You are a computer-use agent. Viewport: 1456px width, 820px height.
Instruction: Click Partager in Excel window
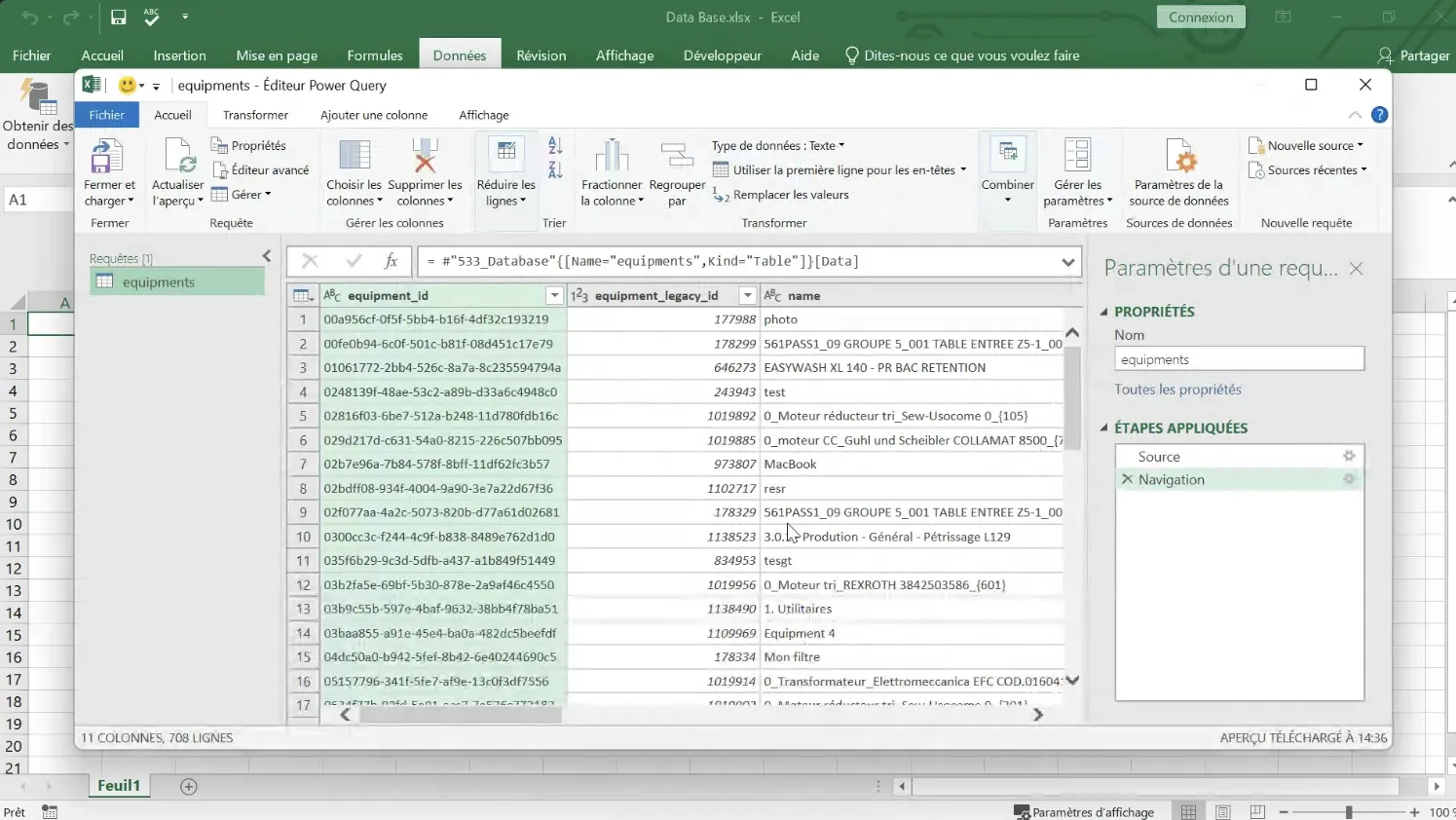pyautogui.click(x=1414, y=56)
